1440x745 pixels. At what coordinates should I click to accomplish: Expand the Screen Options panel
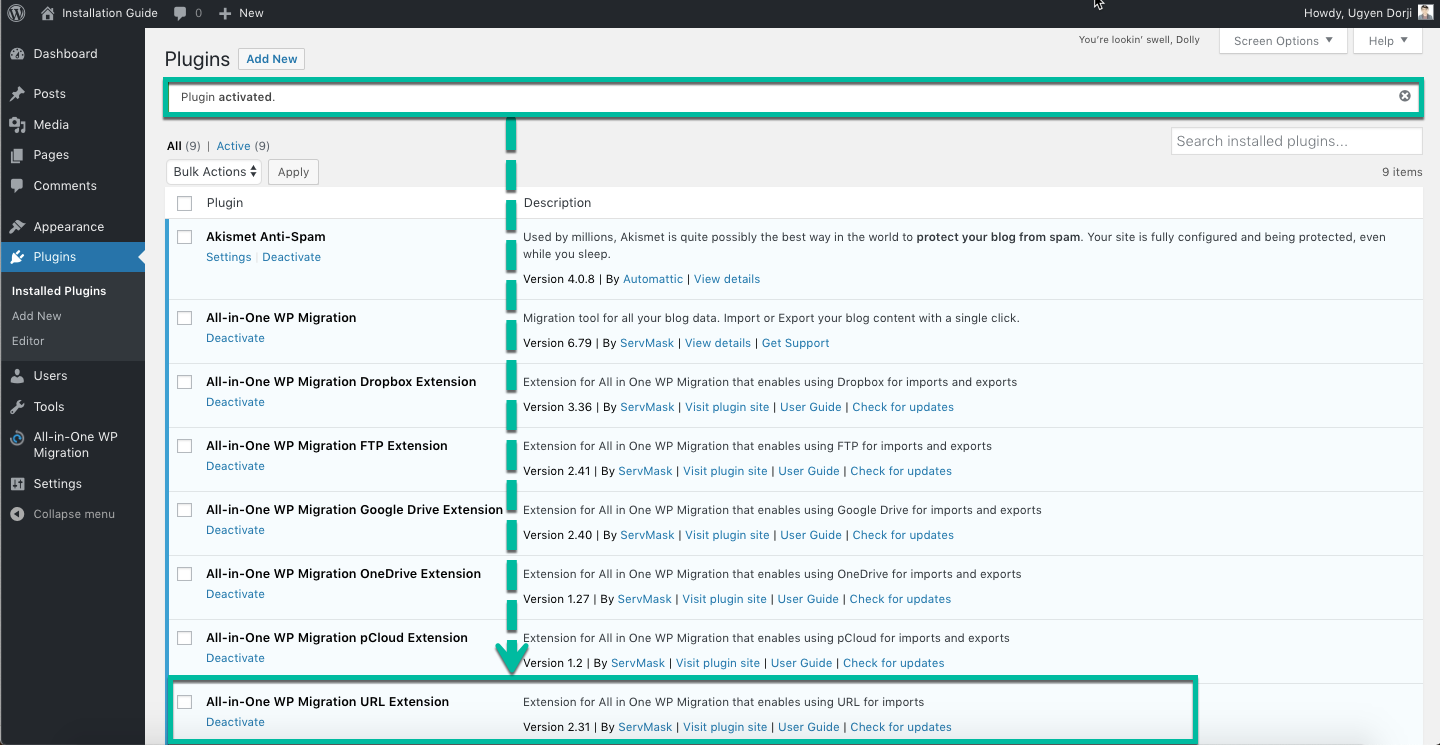pyautogui.click(x=1283, y=41)
